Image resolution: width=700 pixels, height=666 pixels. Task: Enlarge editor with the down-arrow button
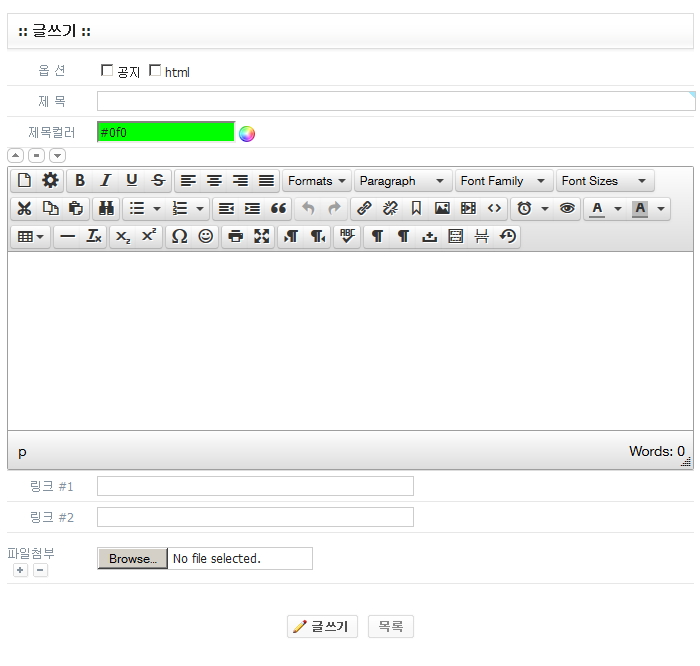[x=57, y=155]
